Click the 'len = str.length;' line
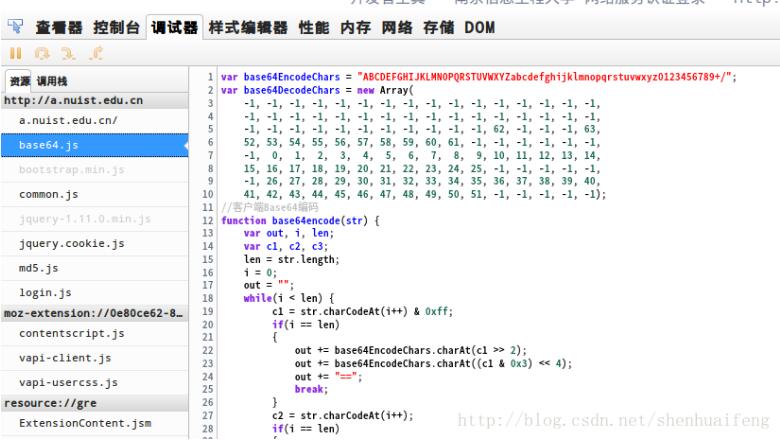 click(292, 260)
